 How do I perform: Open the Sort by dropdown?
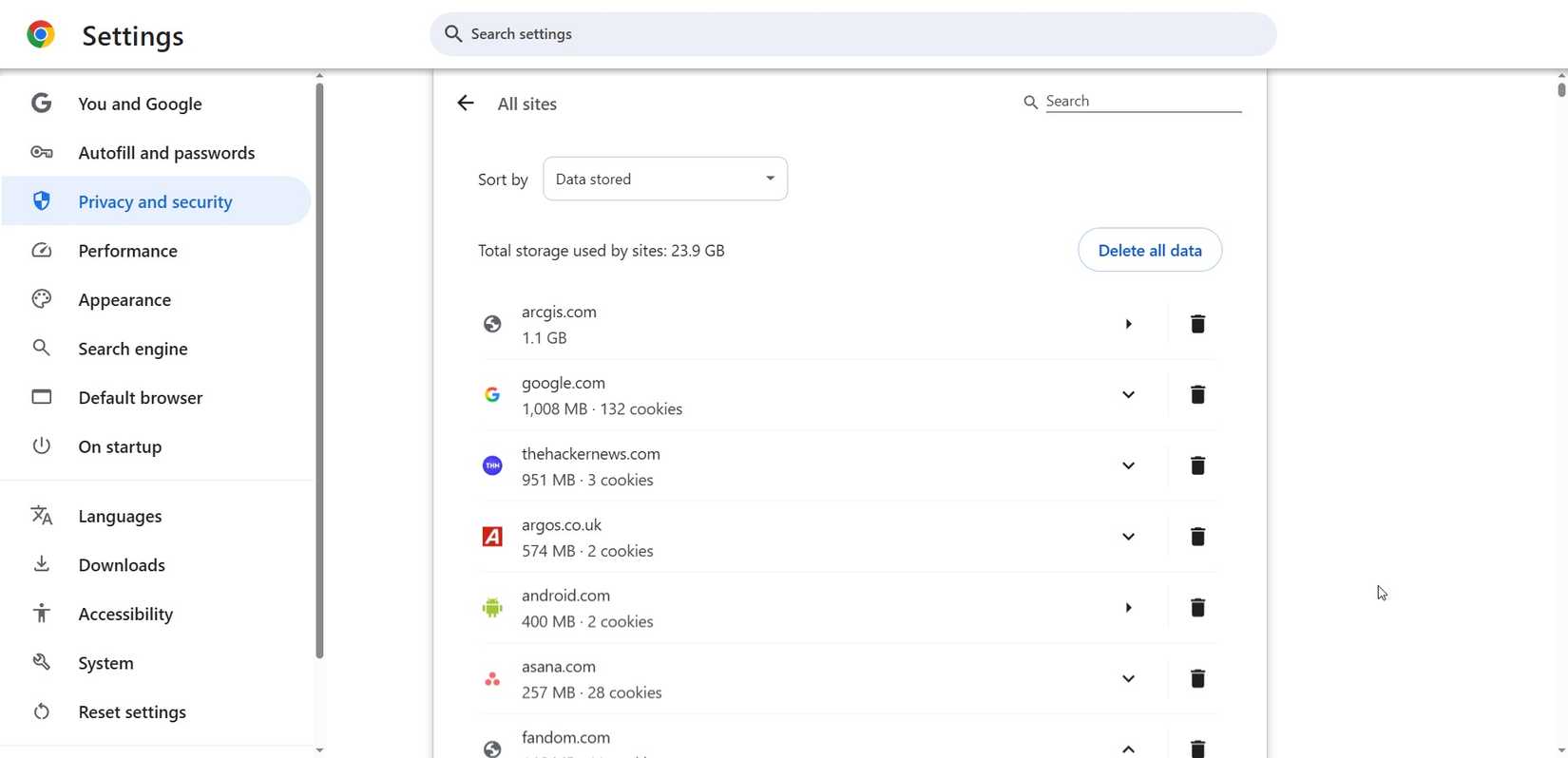(x=664, y=180)
